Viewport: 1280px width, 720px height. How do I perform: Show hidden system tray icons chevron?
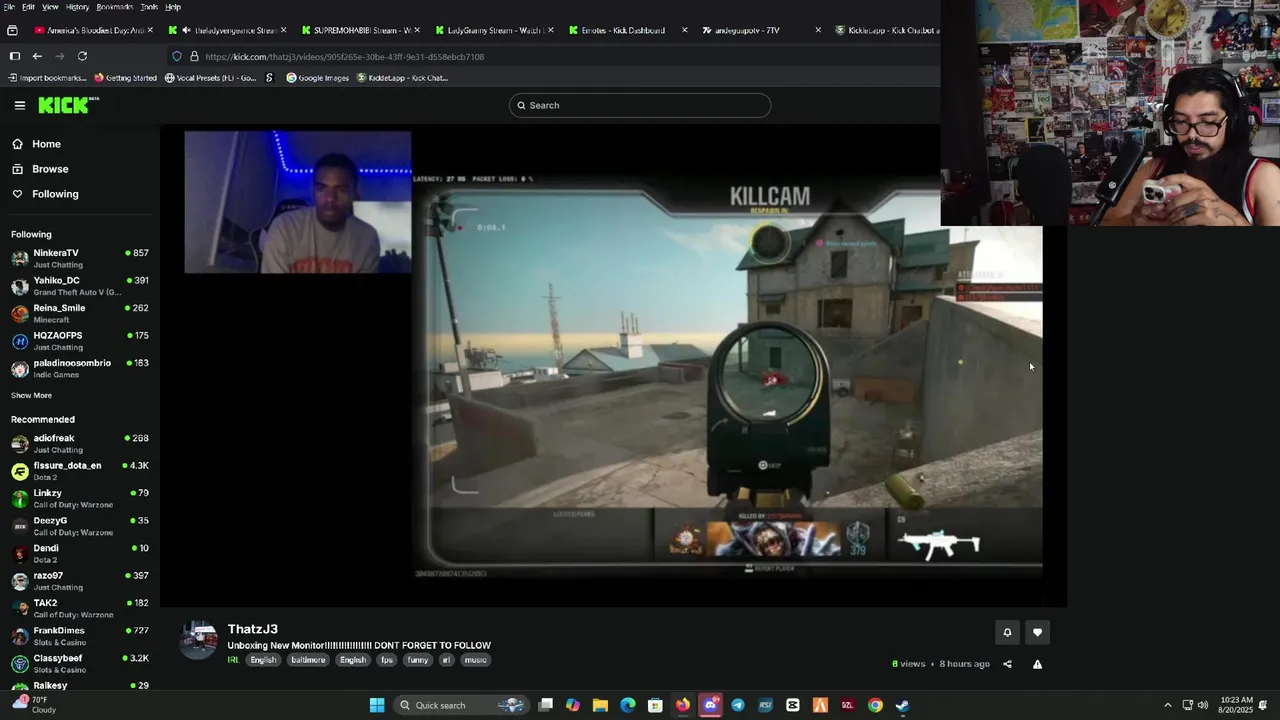pos(1167,705)
